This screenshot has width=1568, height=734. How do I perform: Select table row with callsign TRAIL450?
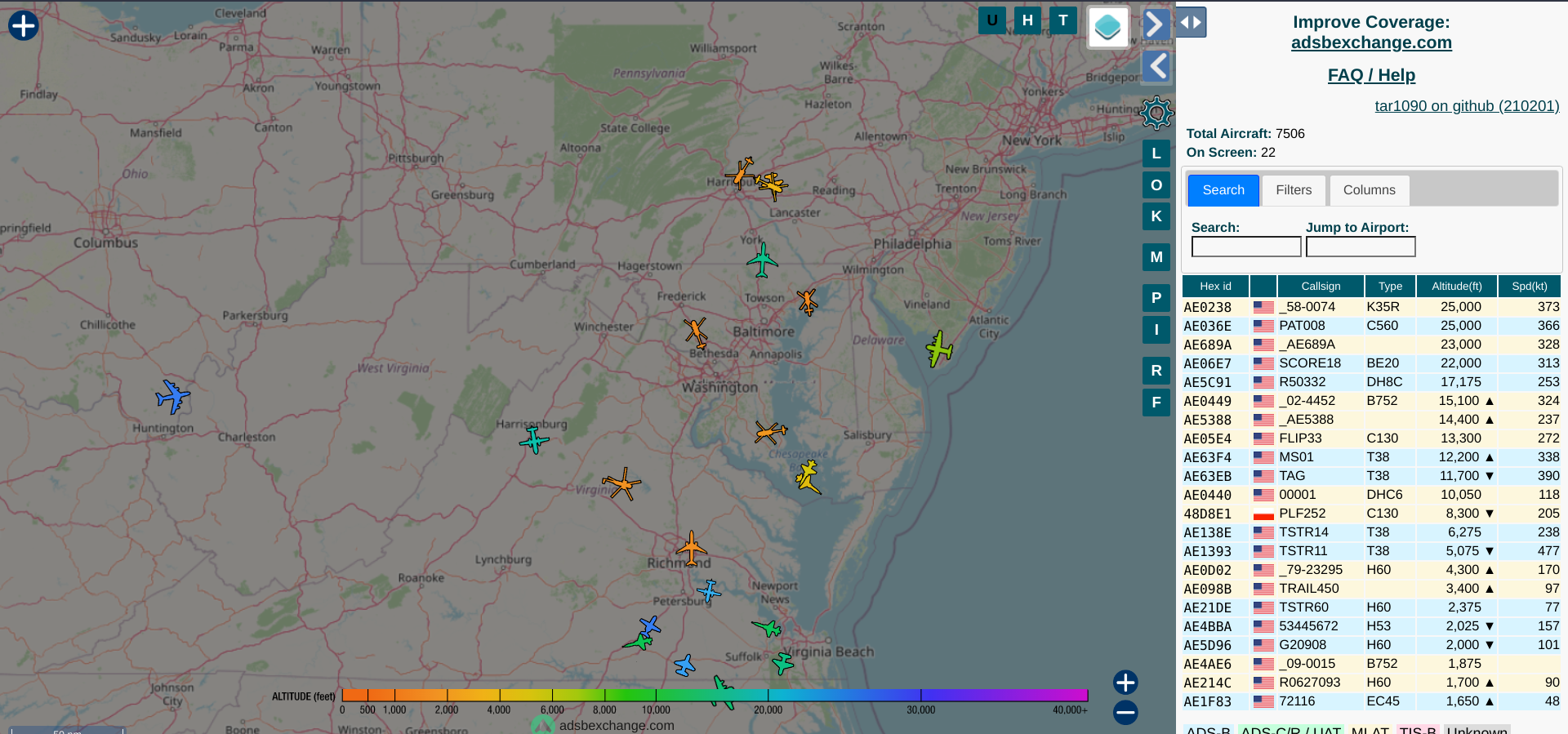pos(1371,589)
